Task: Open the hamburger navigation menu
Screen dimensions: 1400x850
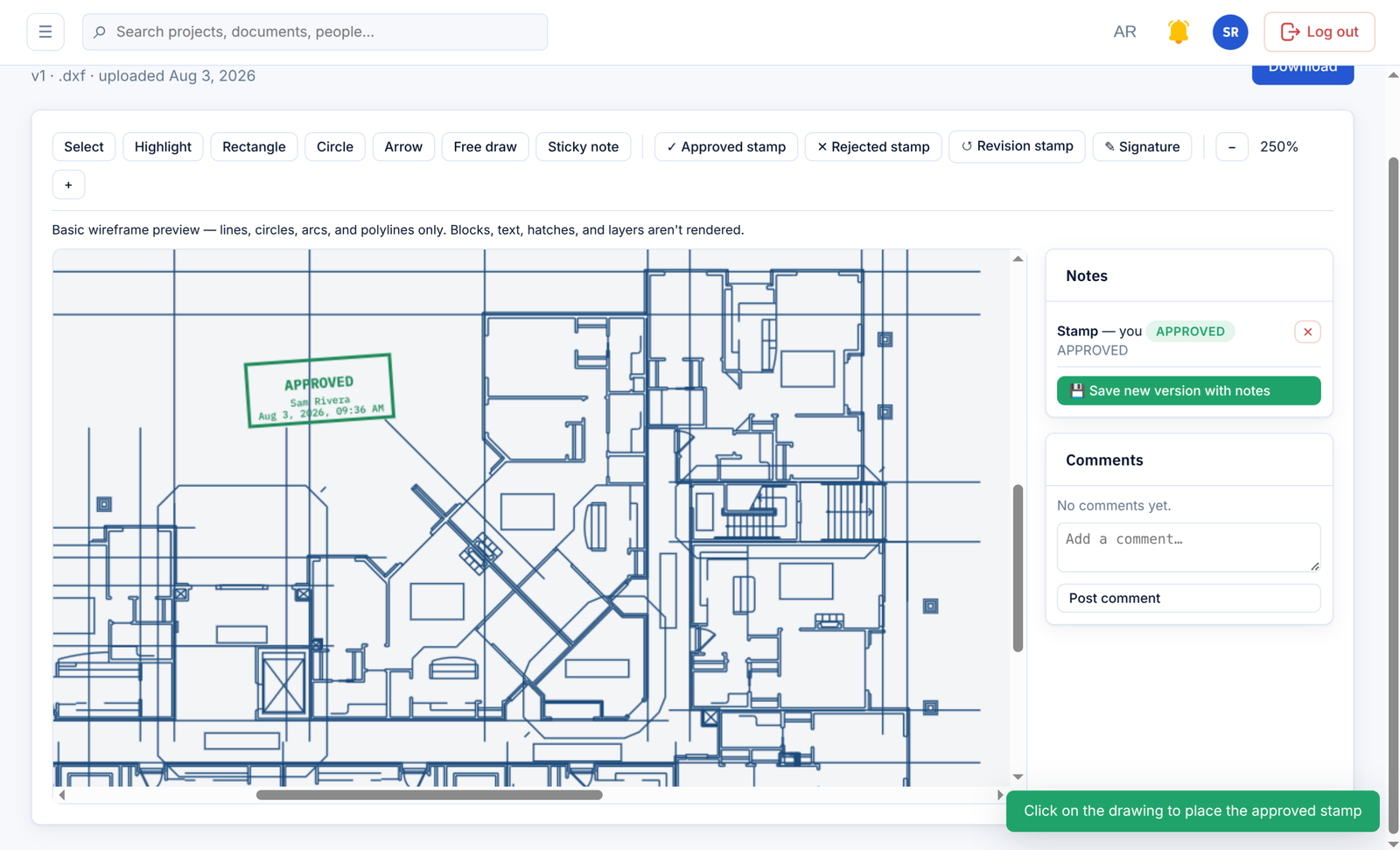Action: [x=45, y=32]
